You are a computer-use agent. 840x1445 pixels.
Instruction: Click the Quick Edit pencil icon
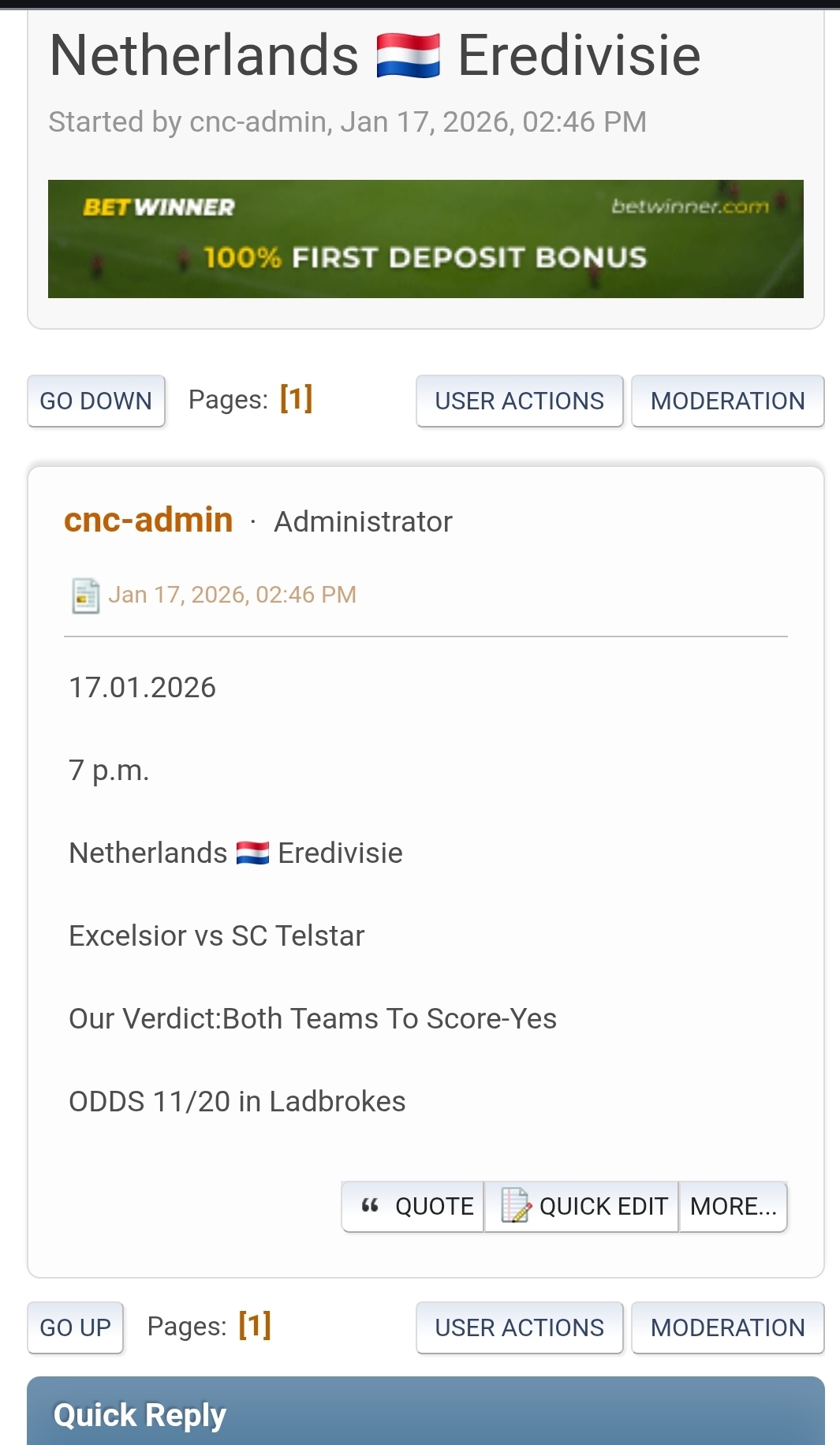tap(516, 1205)
